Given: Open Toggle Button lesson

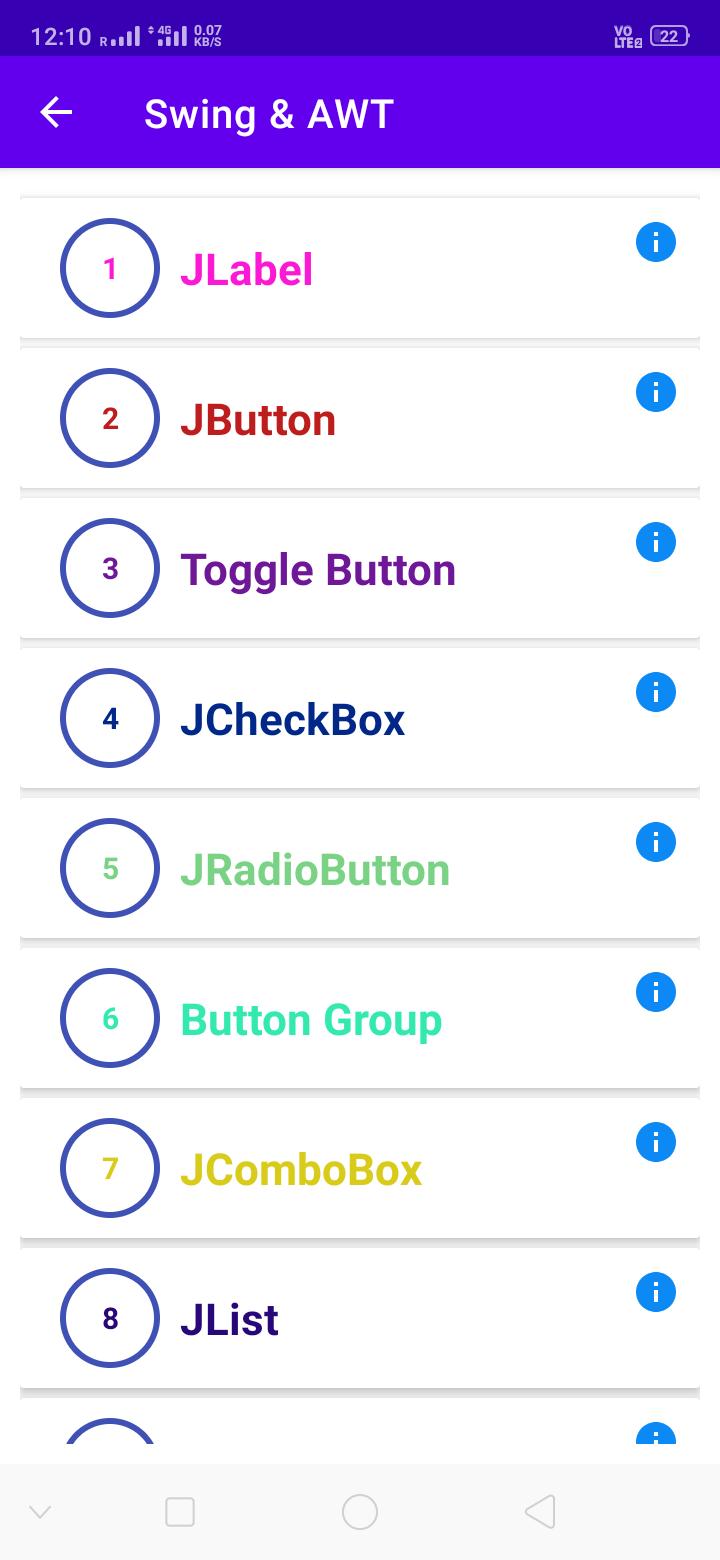Looking at the screenshot, I should click(360, 568).
